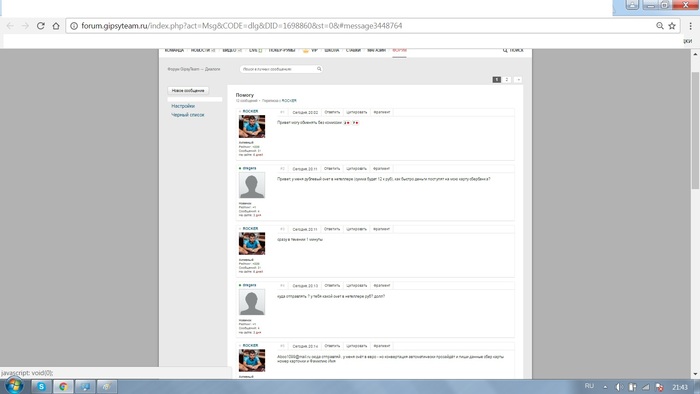Click Ответить on post #2
The image size is (700, 394).
click(x=332, y=169)
